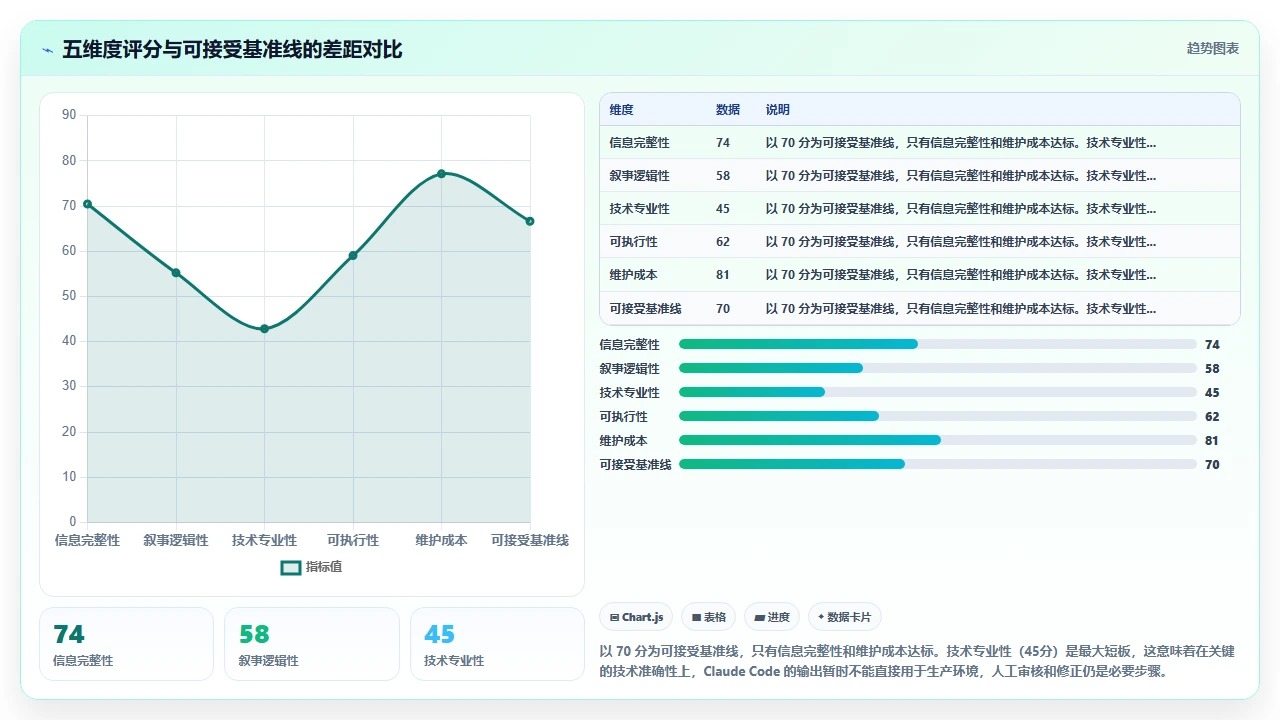
Task: Click the table value 74
Action: (x=723, y=143)
